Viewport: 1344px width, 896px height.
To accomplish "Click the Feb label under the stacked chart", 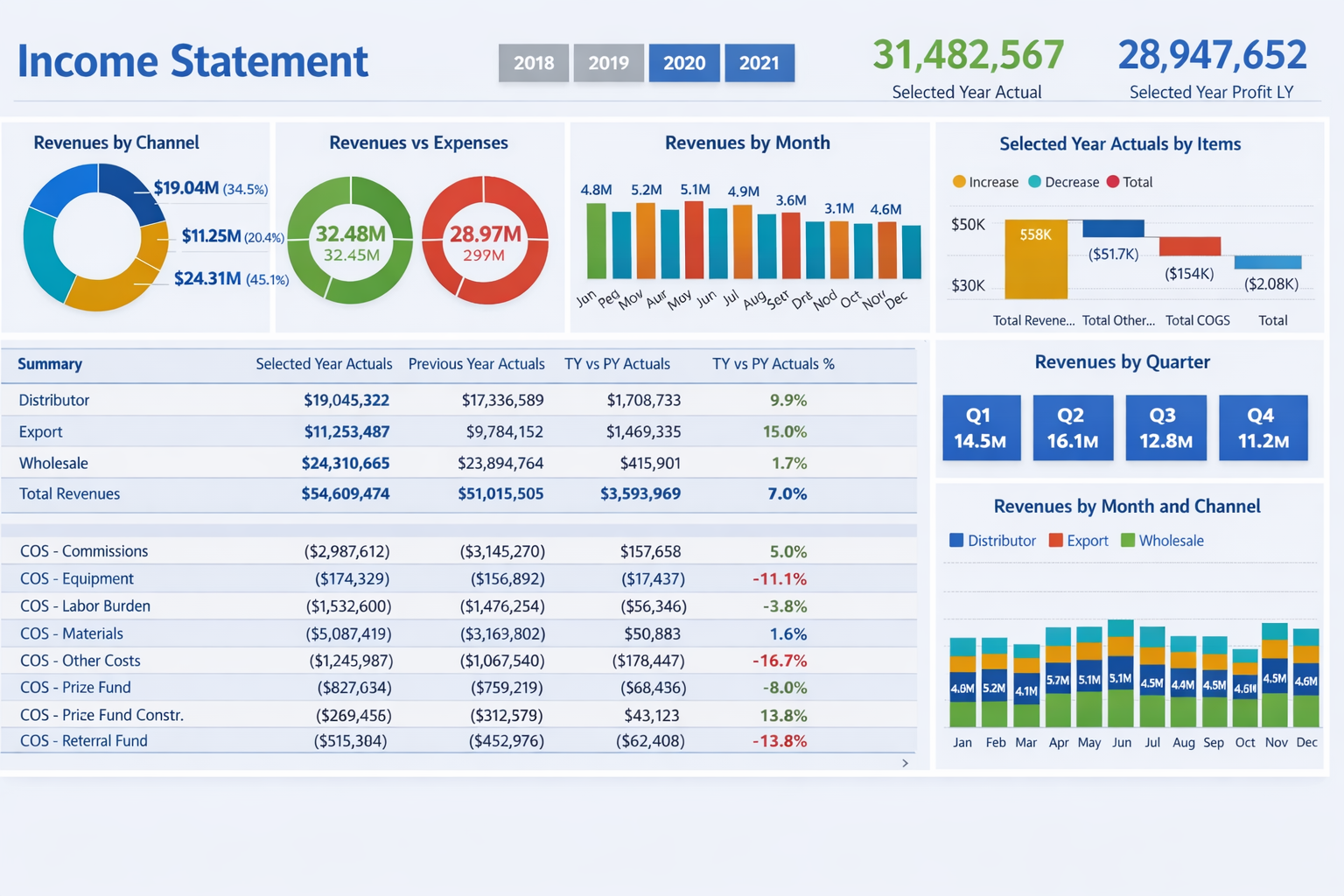I will [x=996, y=742].
